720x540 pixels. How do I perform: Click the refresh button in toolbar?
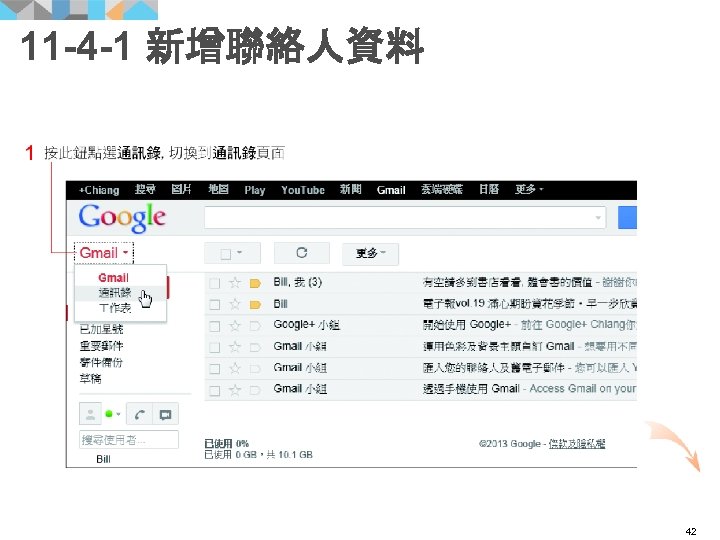click(x=302, y=253)
